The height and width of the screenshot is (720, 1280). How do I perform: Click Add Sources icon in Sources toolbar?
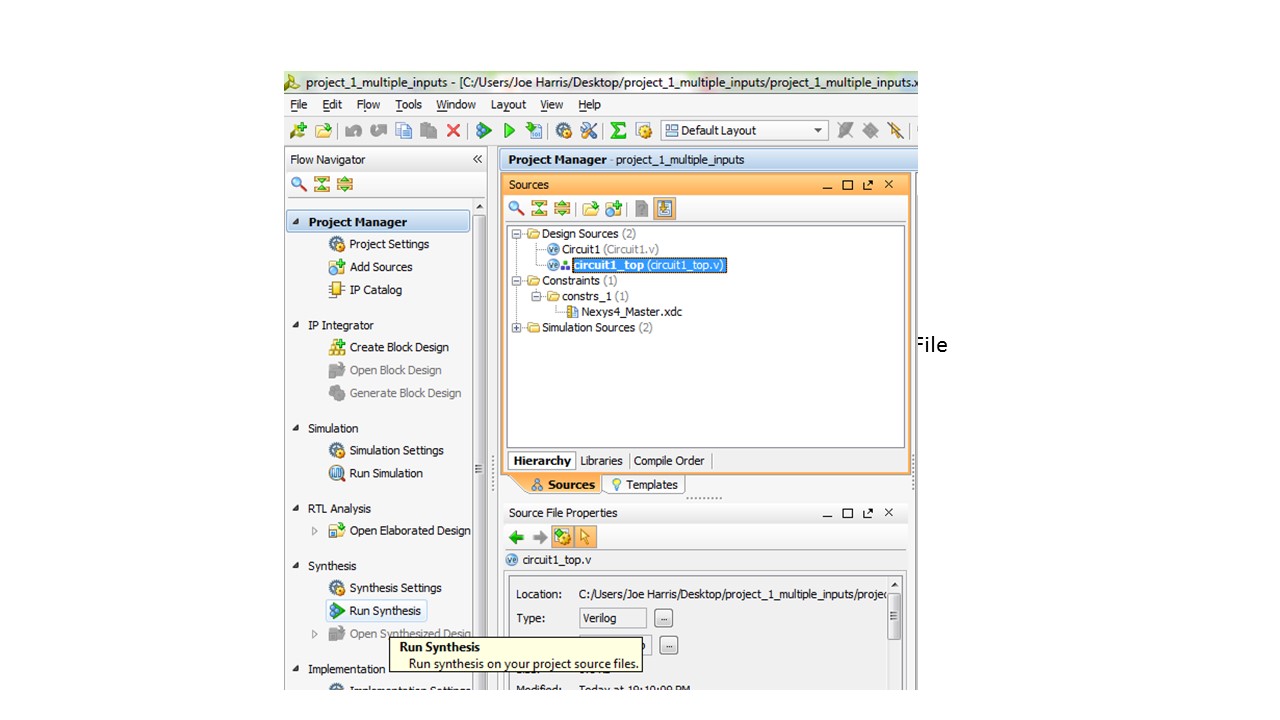click(x=614, y=208)
